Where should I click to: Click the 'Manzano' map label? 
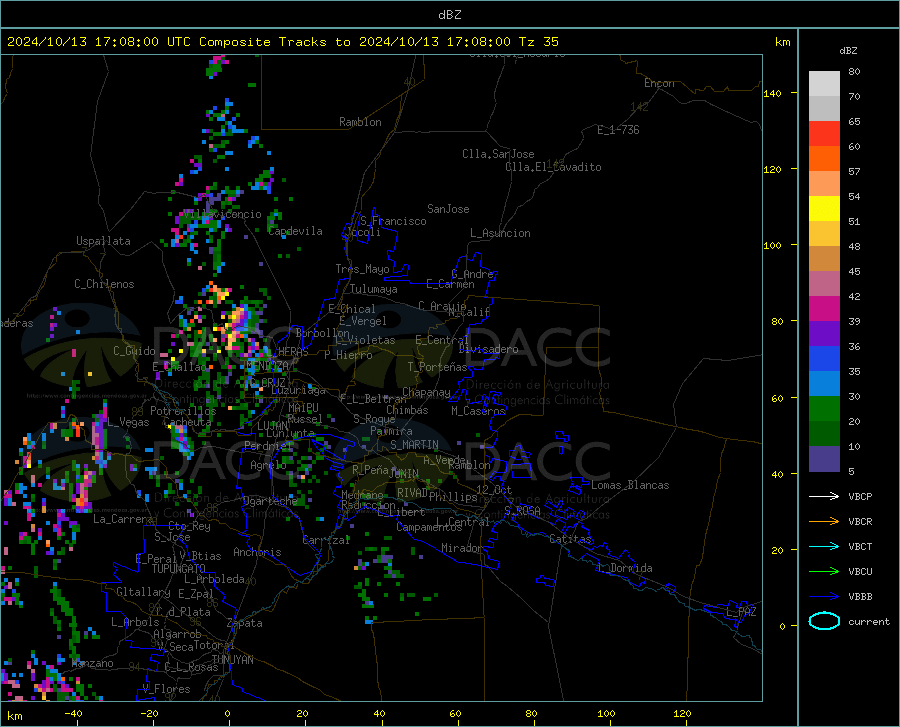[92, 663]
